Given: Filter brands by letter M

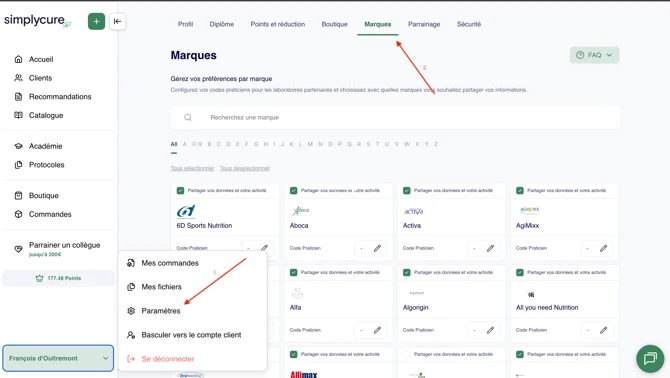Looking at the screenshot, I should point(310,144).
